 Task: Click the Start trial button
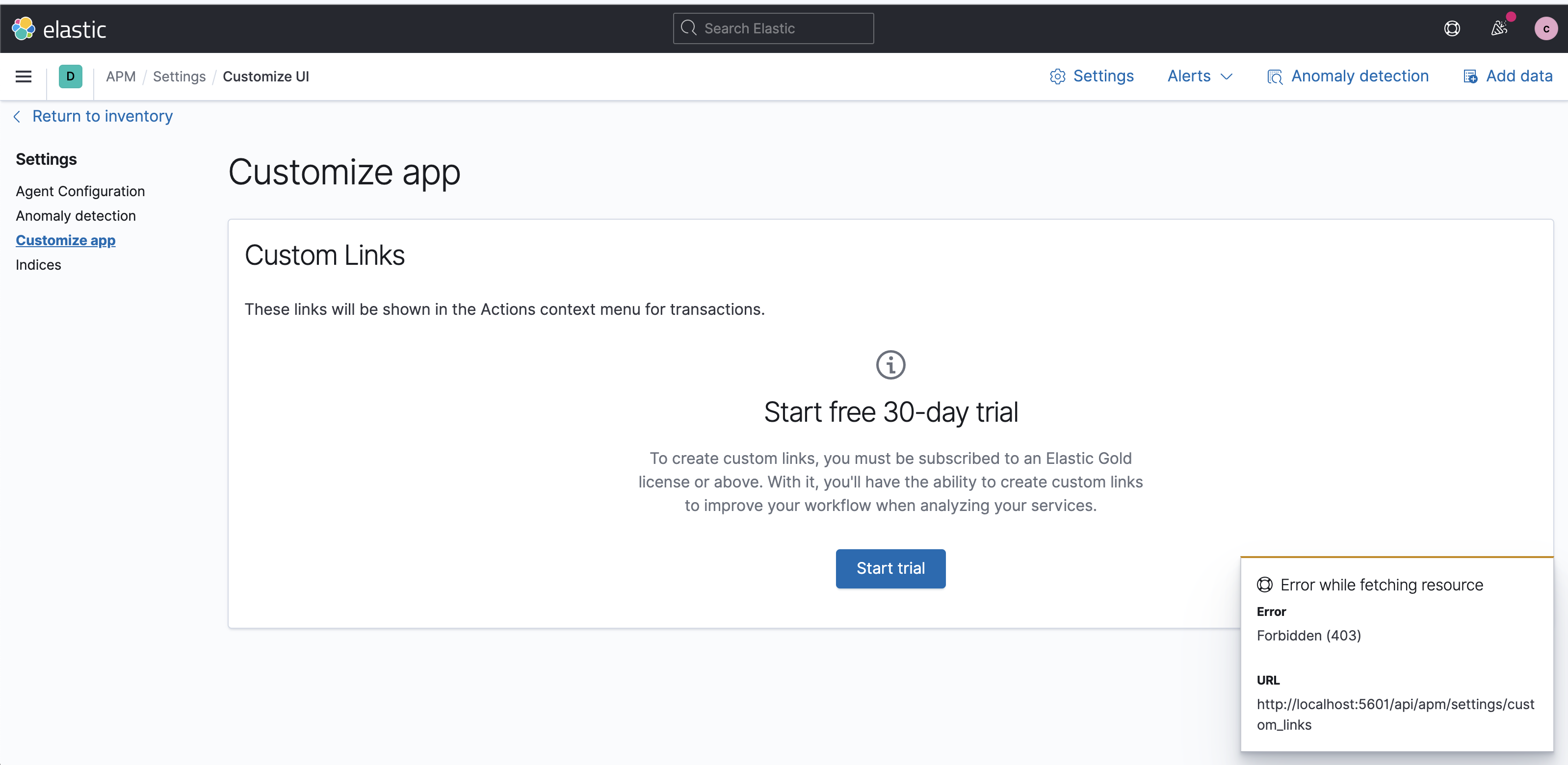[890, 568]
